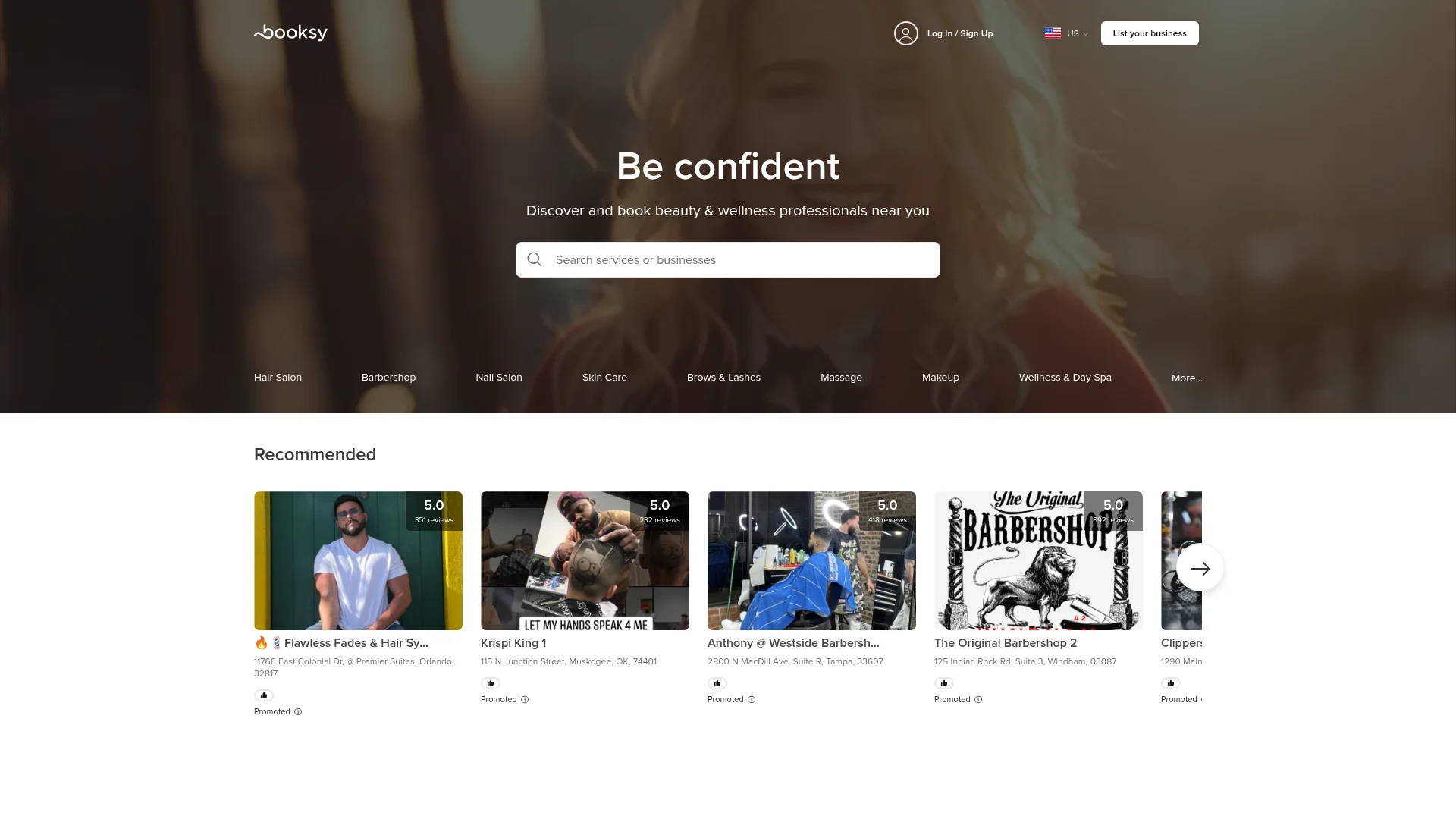Click address 11766 East Colonial Dr, Orlando
Screen dimensions: 1456x819
point(354,667)
